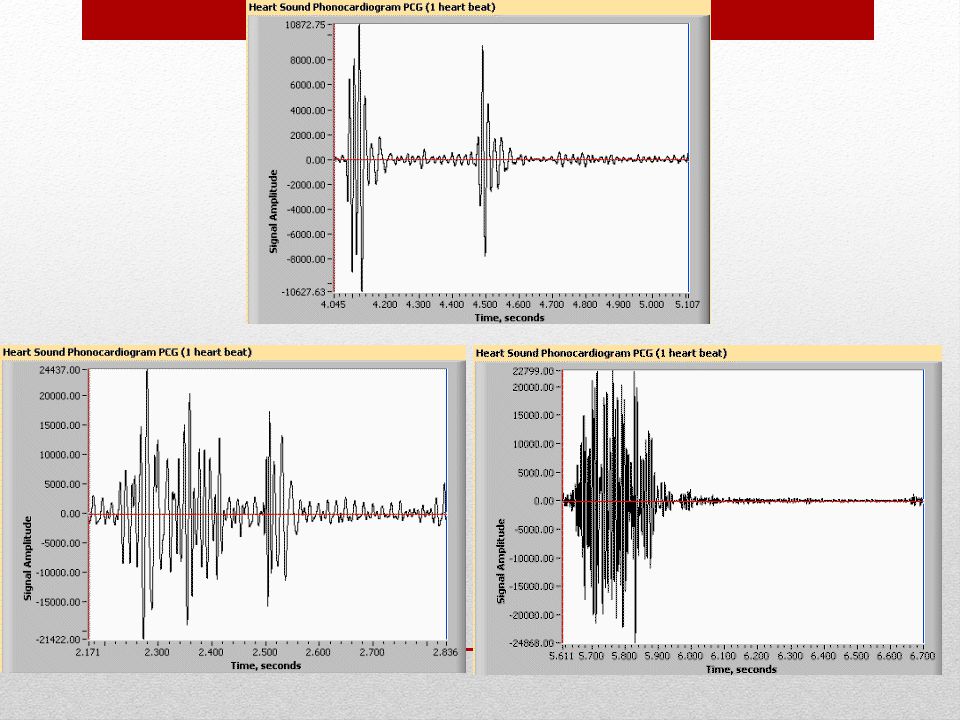The image size is (960, 720).
Task: Click the 8000.00 y-axis label
Action: pyautogui.click(x=307, y=60)
